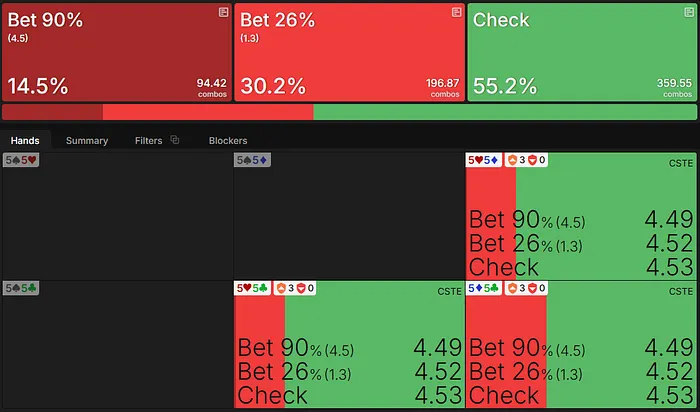The width and height of the screenshot is (700, 412).
Task: Click the green segment of the frequency bar
Action: coord(505,112)
